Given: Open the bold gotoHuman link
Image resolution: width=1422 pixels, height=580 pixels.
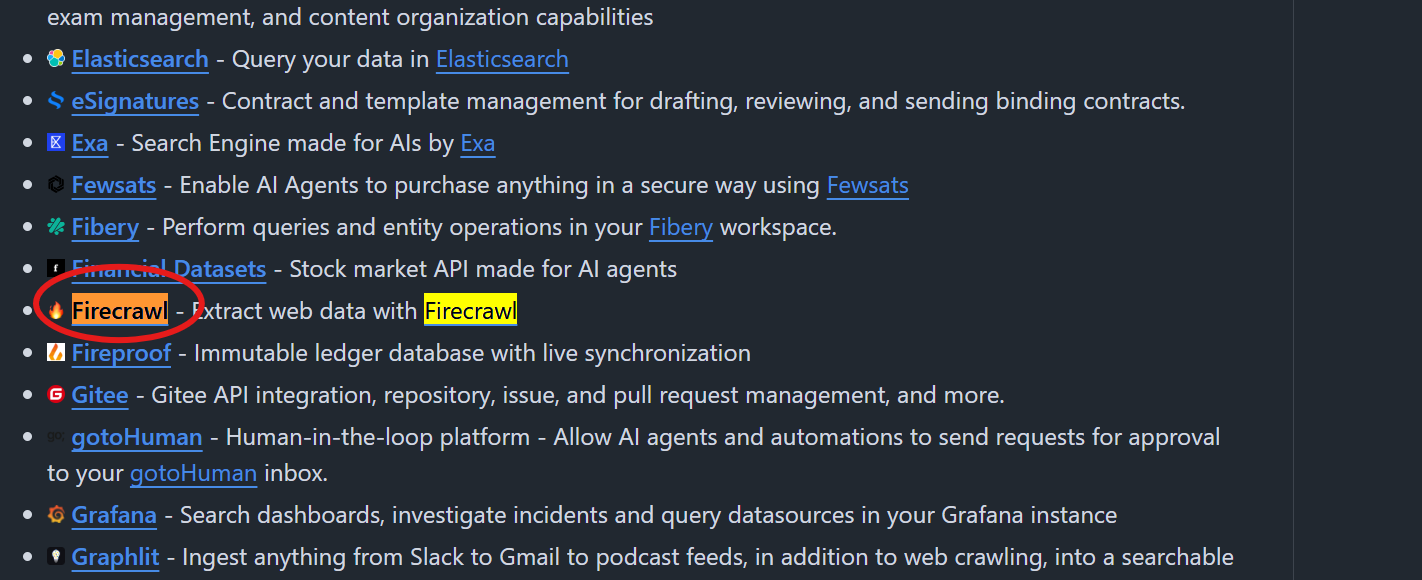Looking at the screenshot, I should [x=137, y=437].
